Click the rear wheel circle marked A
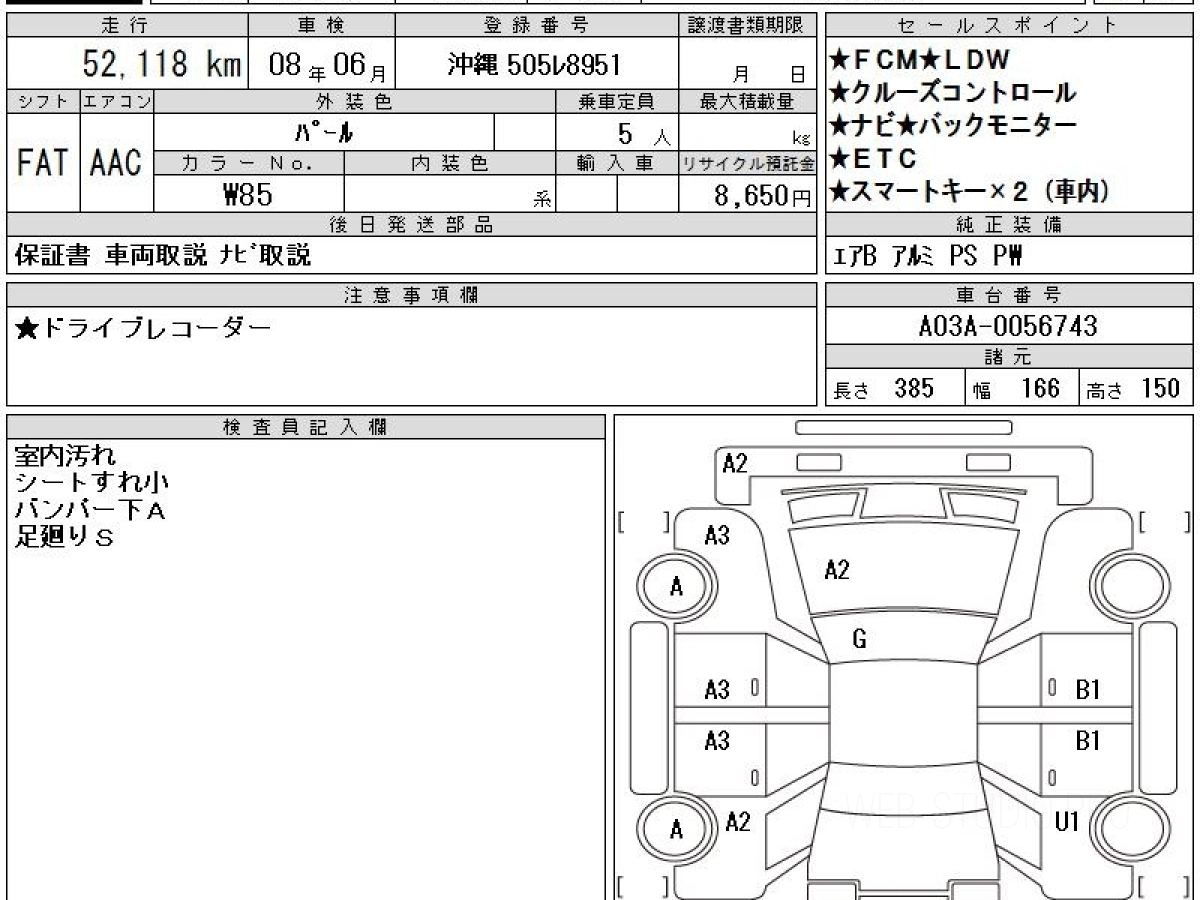The image size is (1200, 900). click(677, 829)
